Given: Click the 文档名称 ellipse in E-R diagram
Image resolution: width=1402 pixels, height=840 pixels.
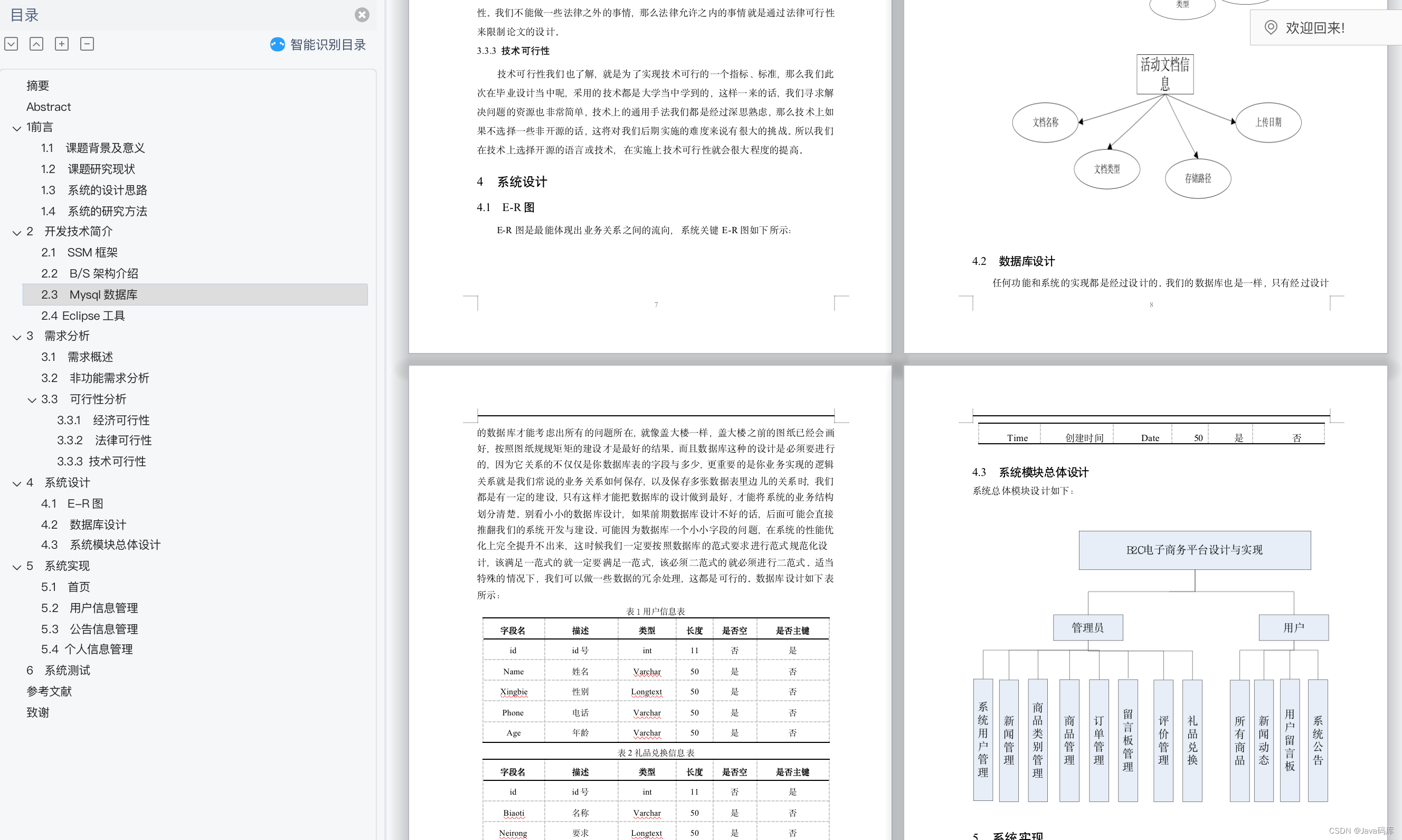Looking at the screenshot, I should click(x=1045, y=122).
